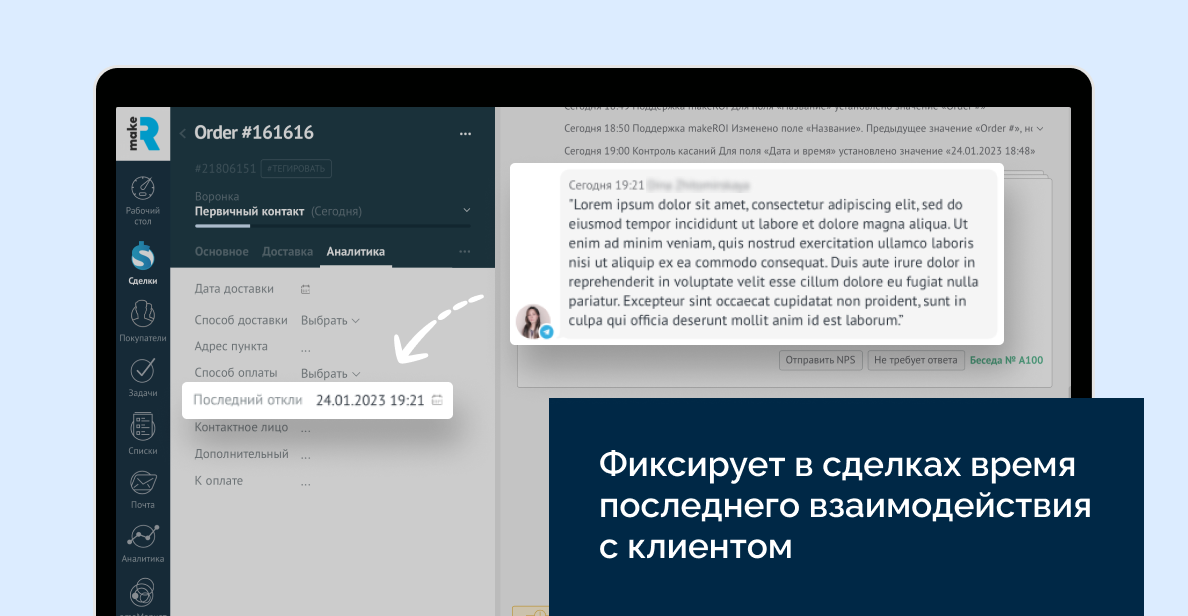
Task: Click the makeROI logo
Action: 143,133
